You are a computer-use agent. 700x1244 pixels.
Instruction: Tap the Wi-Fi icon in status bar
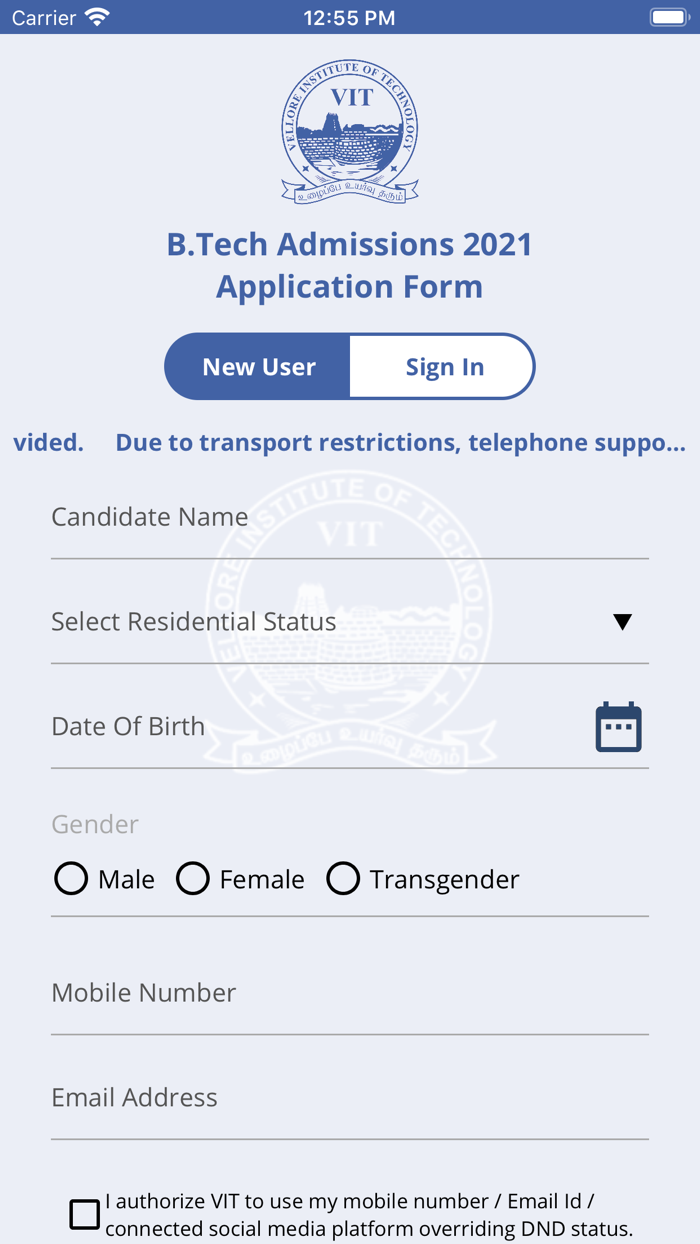coord(95,16)
